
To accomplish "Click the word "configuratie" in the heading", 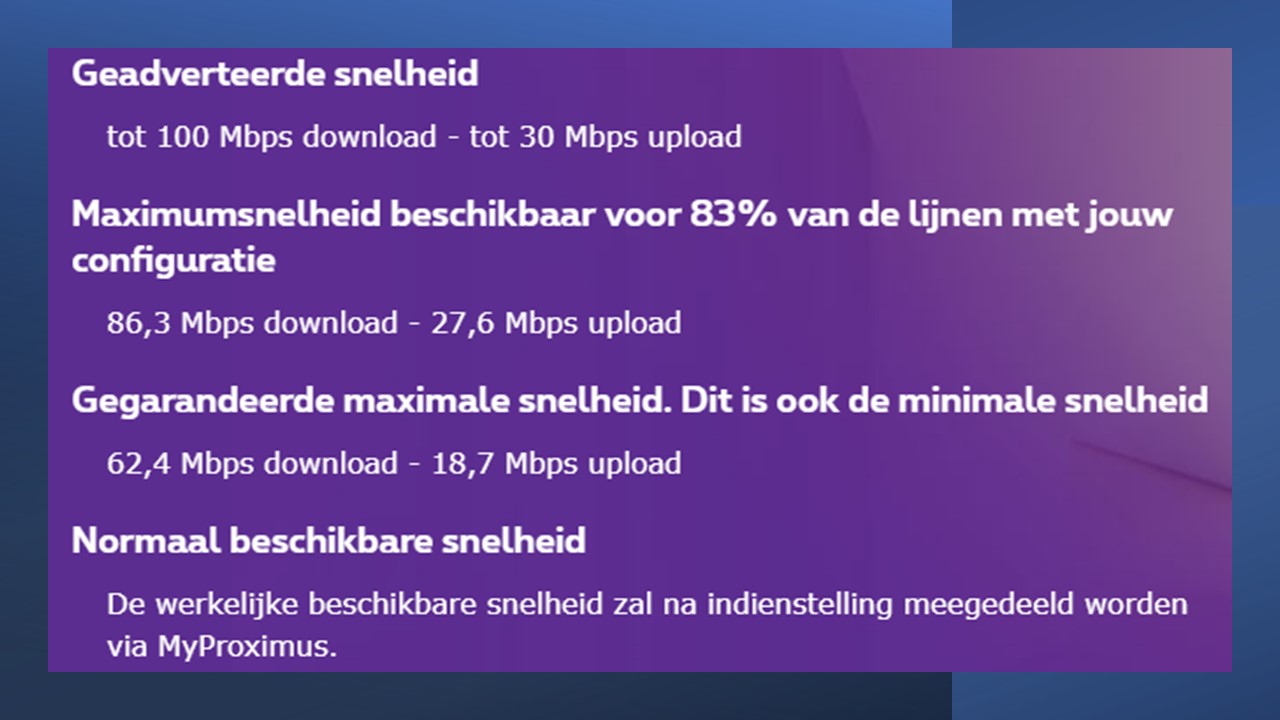I will click(173, 261).
